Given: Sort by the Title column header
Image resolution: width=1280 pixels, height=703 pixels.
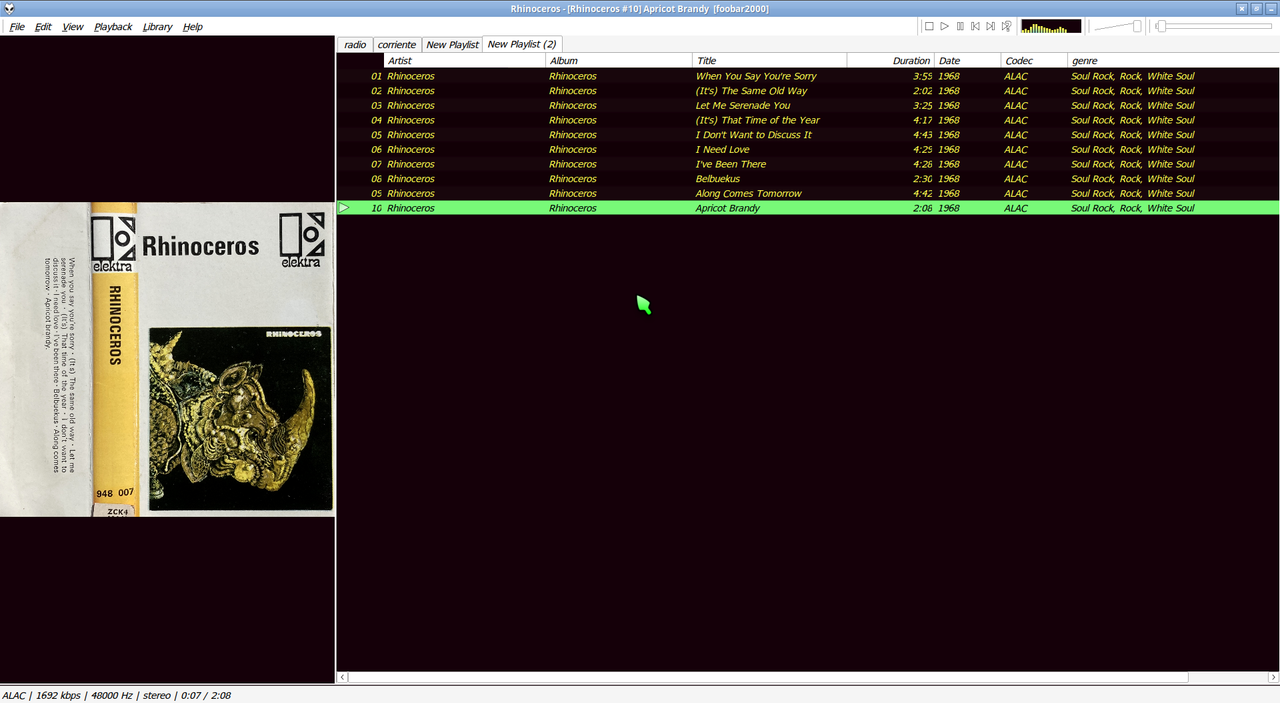Looking at the screenshot, I should (x=769, y=61).
